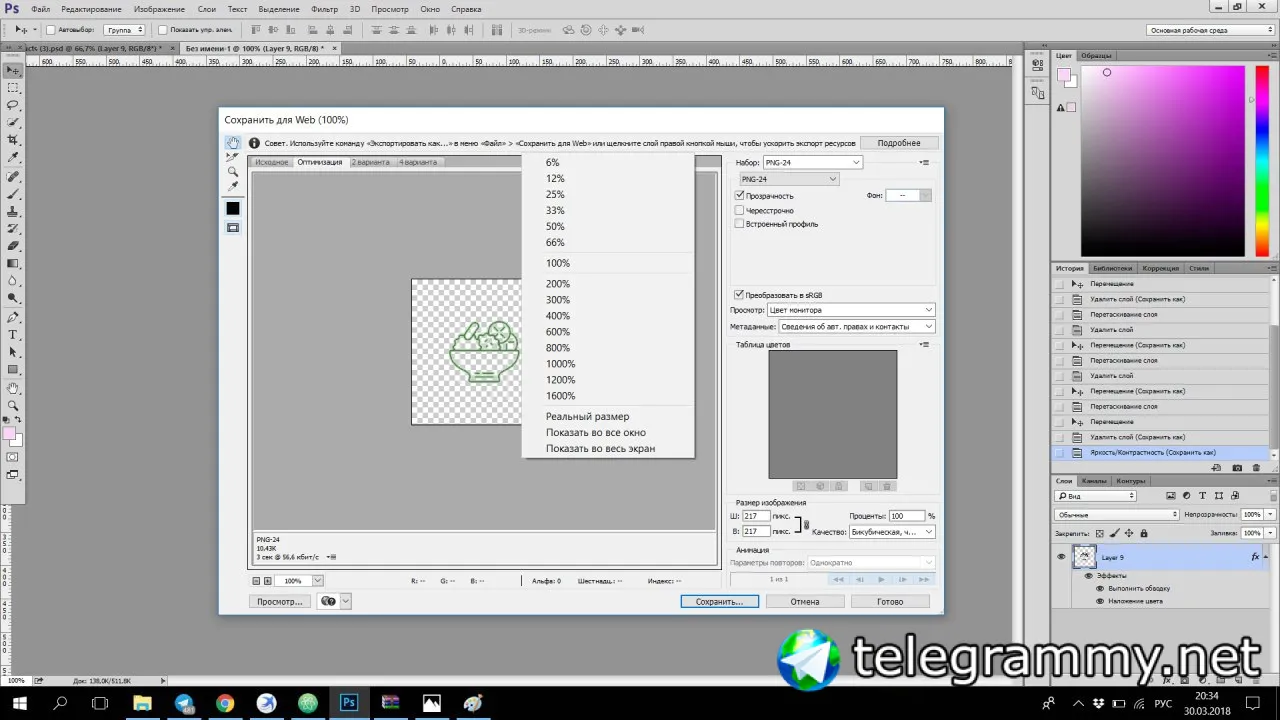Screen dimensions: 1280x720
Task: Select the Eraser tool
Action: pyautogui.click(x=13, y=246)
